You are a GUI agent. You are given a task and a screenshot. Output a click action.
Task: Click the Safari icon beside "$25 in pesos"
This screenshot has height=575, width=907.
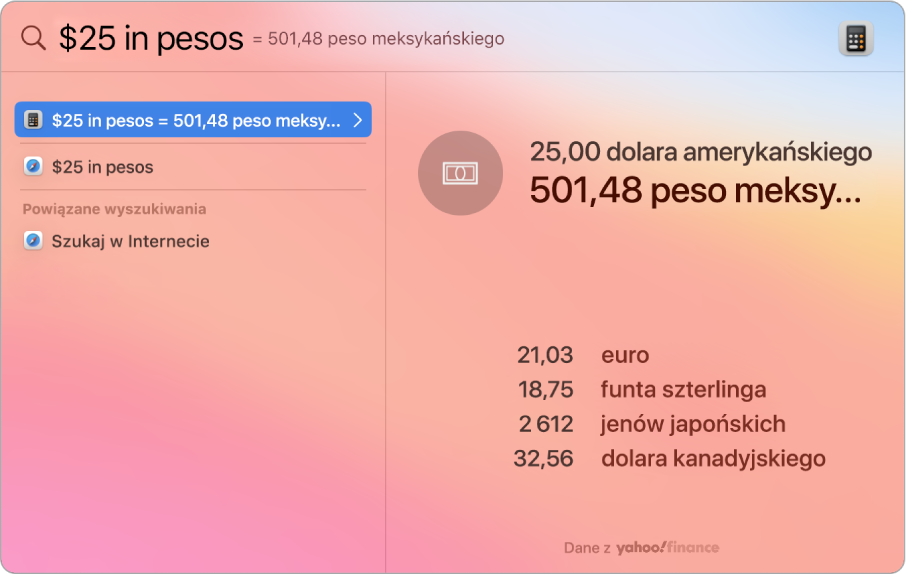(33, 167)
